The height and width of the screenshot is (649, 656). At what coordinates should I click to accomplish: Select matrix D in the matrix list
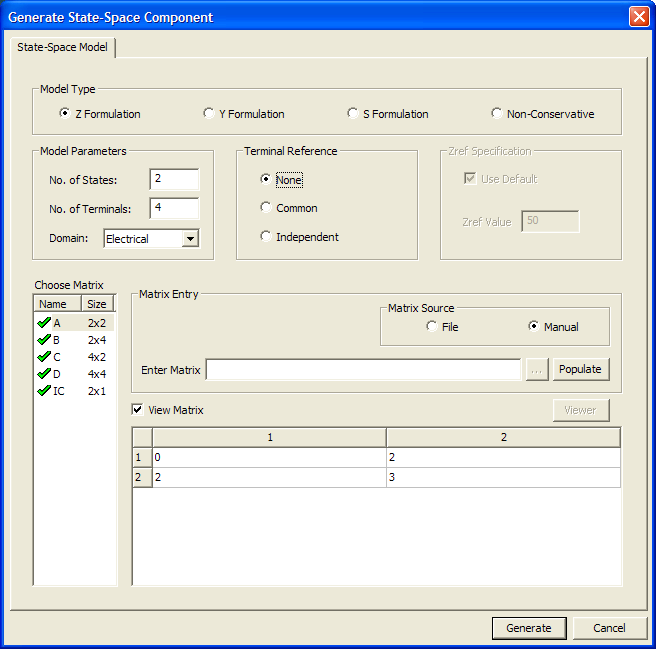pos(58,374)
